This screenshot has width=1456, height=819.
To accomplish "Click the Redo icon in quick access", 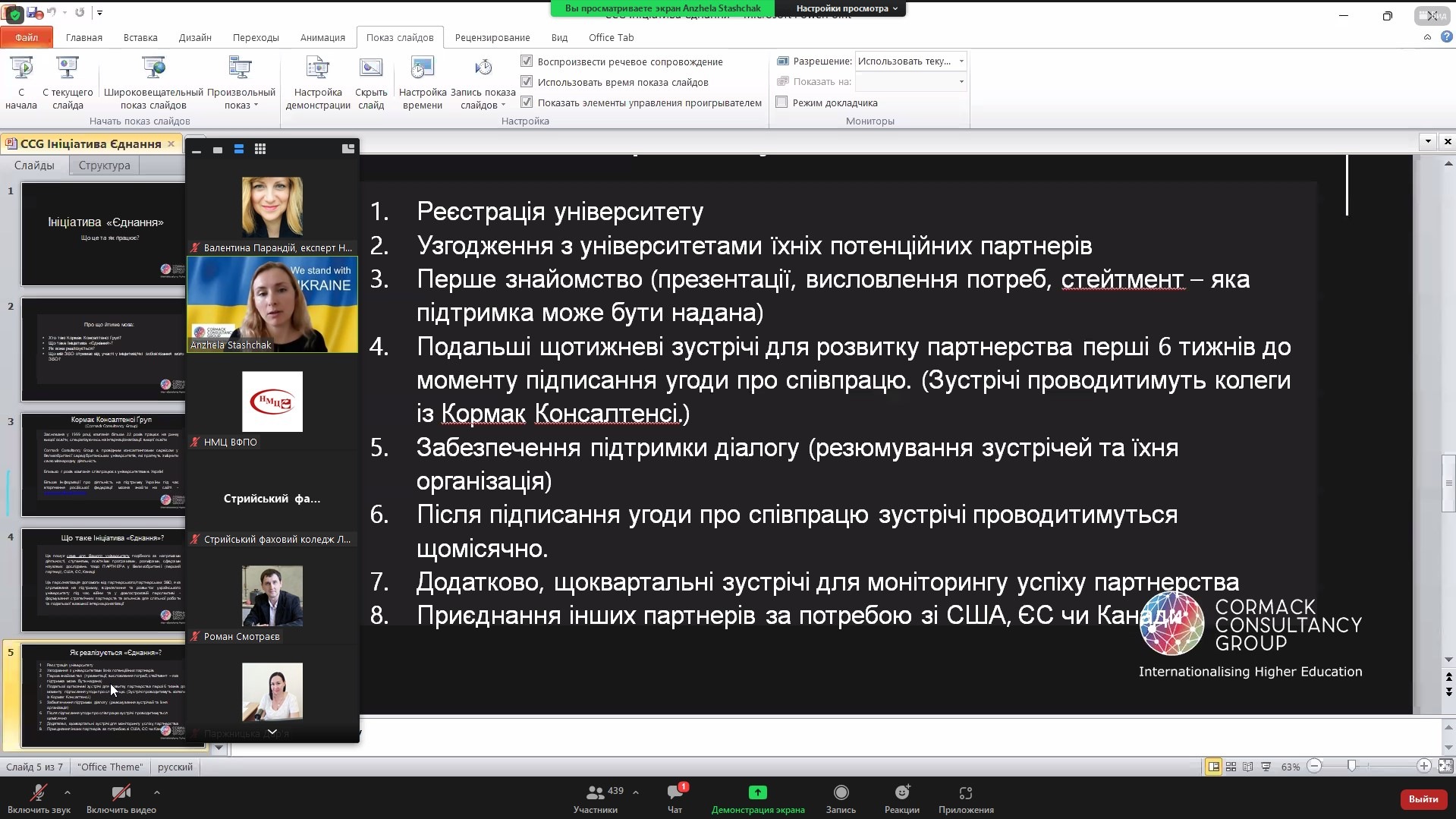I will [80, 13].
